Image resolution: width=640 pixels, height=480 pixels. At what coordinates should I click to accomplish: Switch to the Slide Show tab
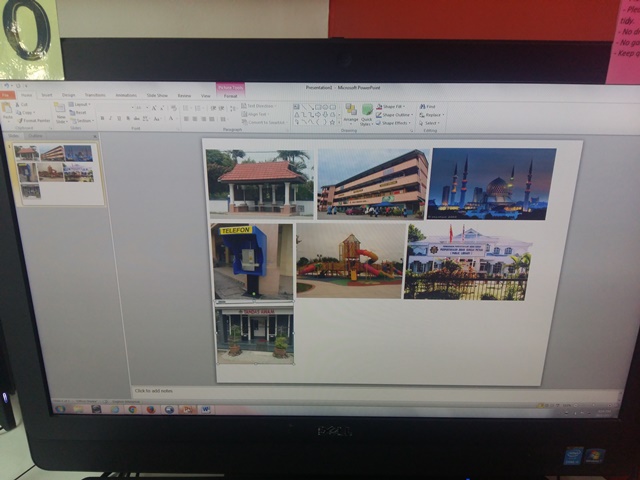pos(157,95)
